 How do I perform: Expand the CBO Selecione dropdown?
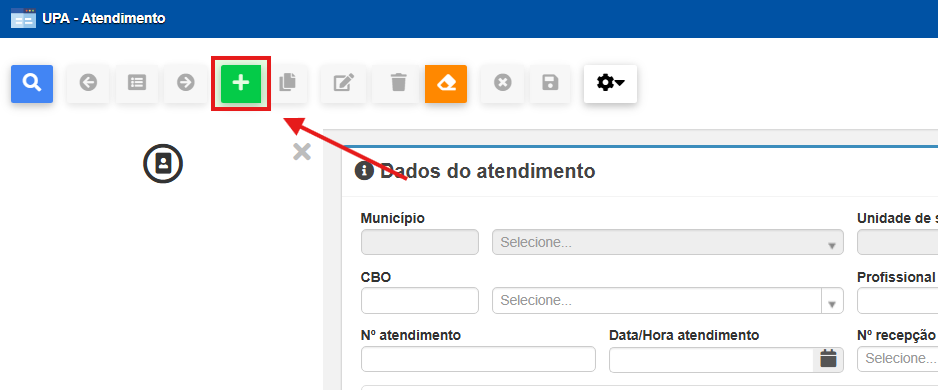coord(668,300)
